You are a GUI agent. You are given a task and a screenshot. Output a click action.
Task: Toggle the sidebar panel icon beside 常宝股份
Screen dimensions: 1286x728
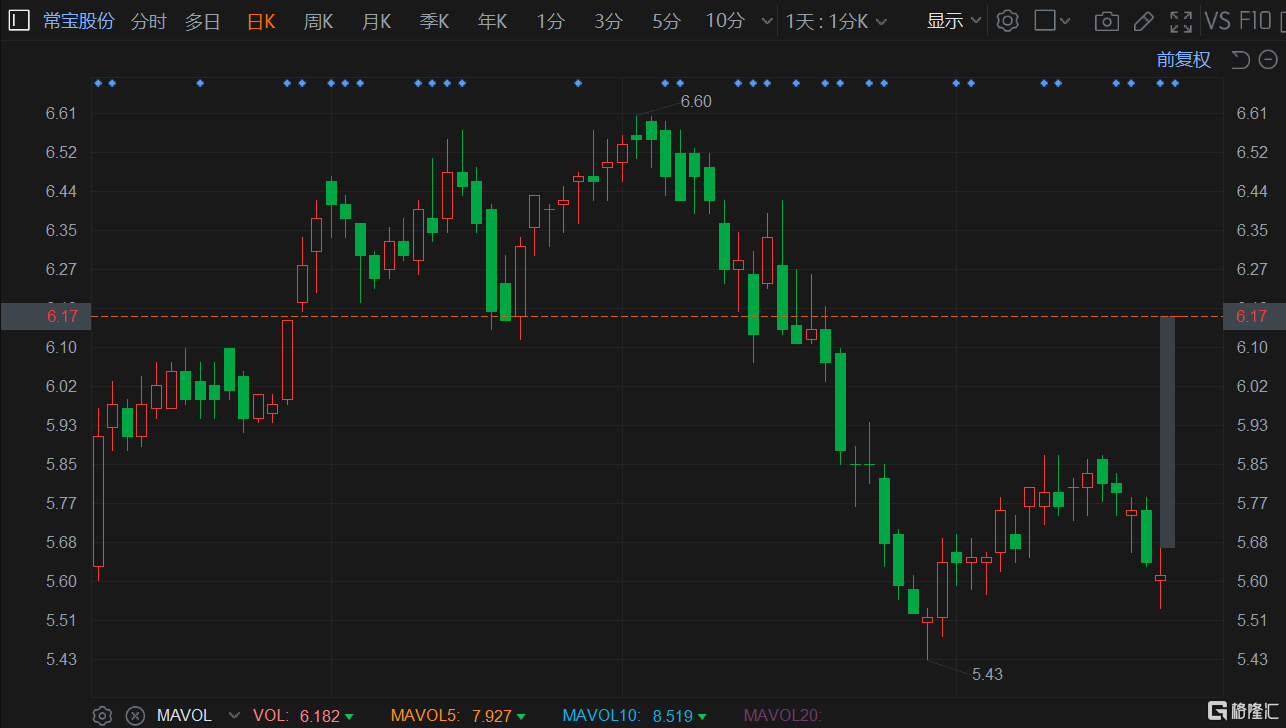[x=19, y=20]
